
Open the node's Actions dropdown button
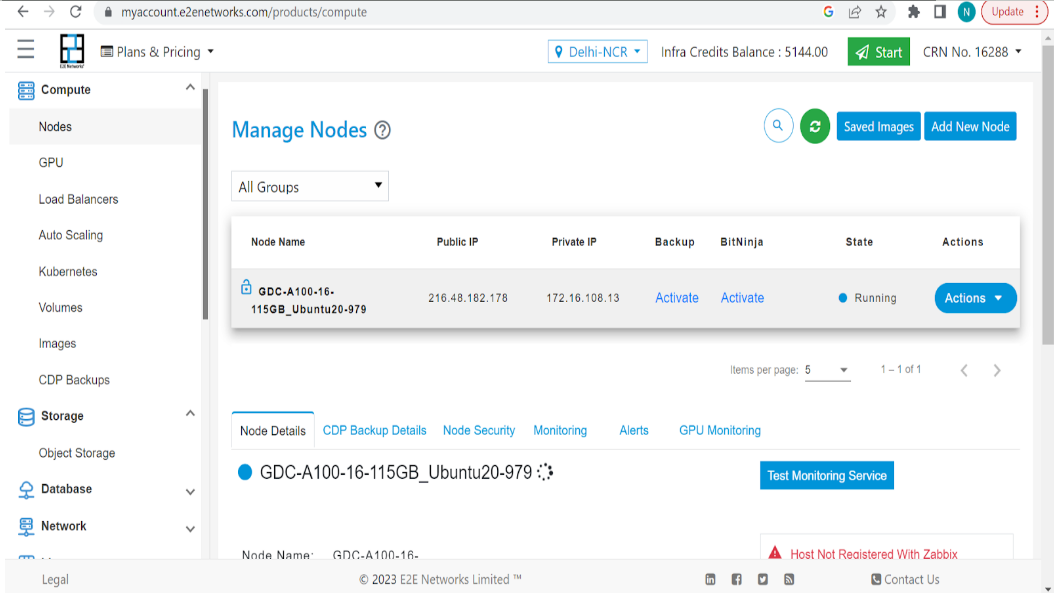975,298
